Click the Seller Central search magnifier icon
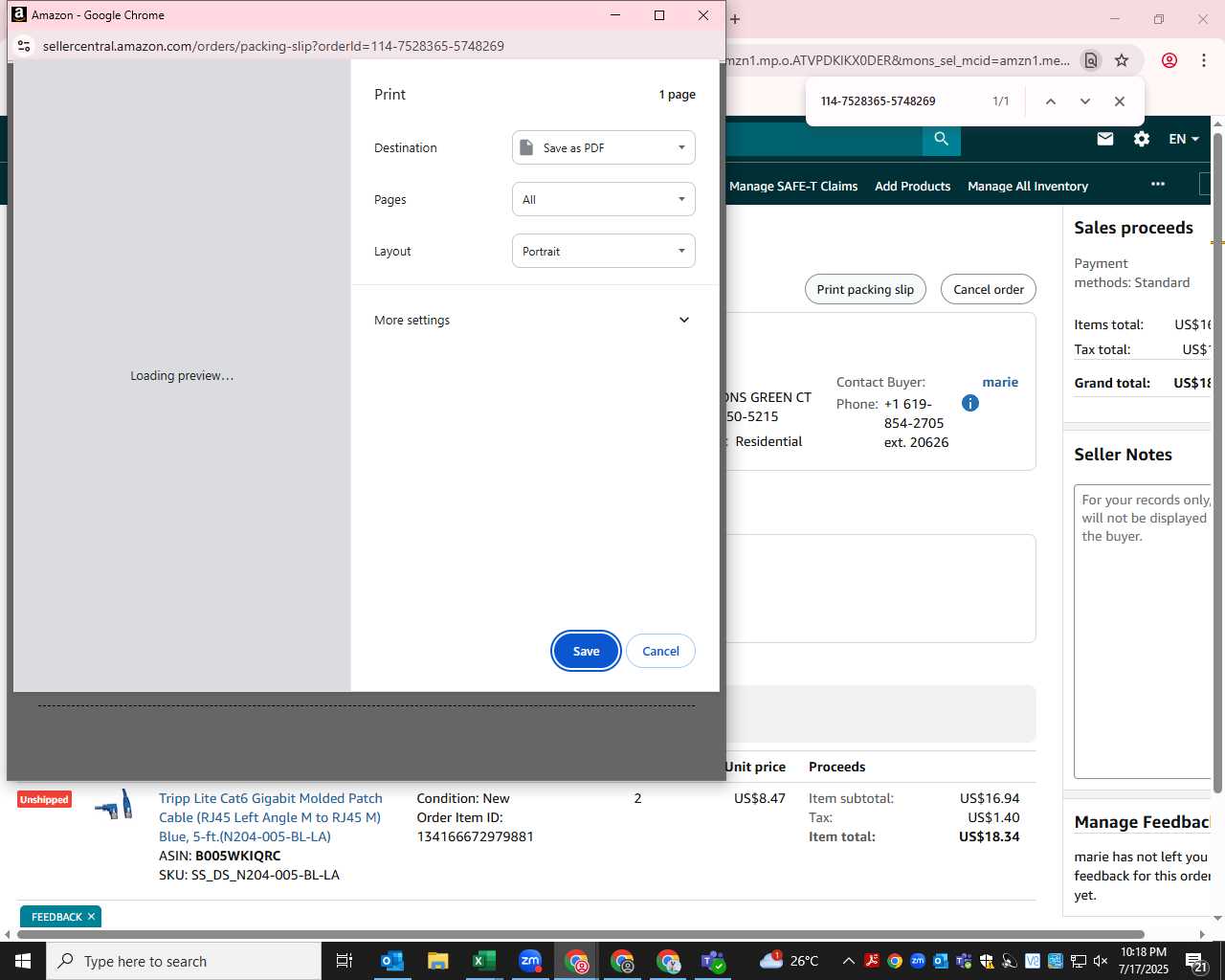Viewport: 1225px width, 980px height. pyautogui.click(x=942, y=139)
